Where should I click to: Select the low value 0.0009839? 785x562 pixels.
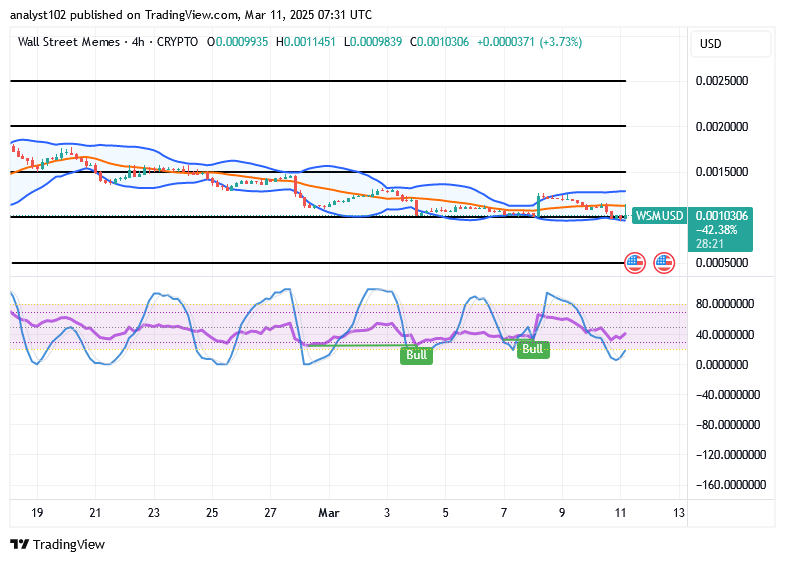[x=375, y=42]
